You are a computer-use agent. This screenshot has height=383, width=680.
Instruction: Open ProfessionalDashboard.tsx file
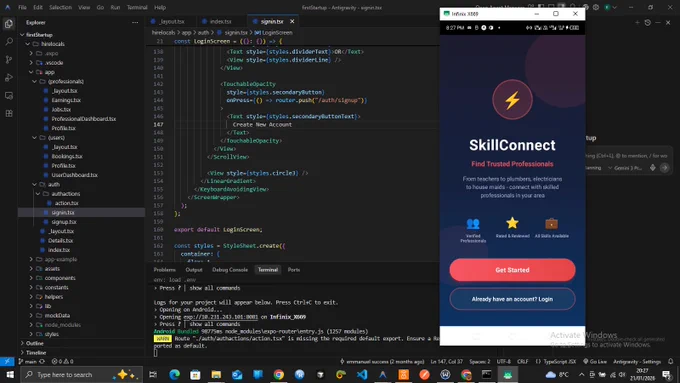click(x=84, y=119)
